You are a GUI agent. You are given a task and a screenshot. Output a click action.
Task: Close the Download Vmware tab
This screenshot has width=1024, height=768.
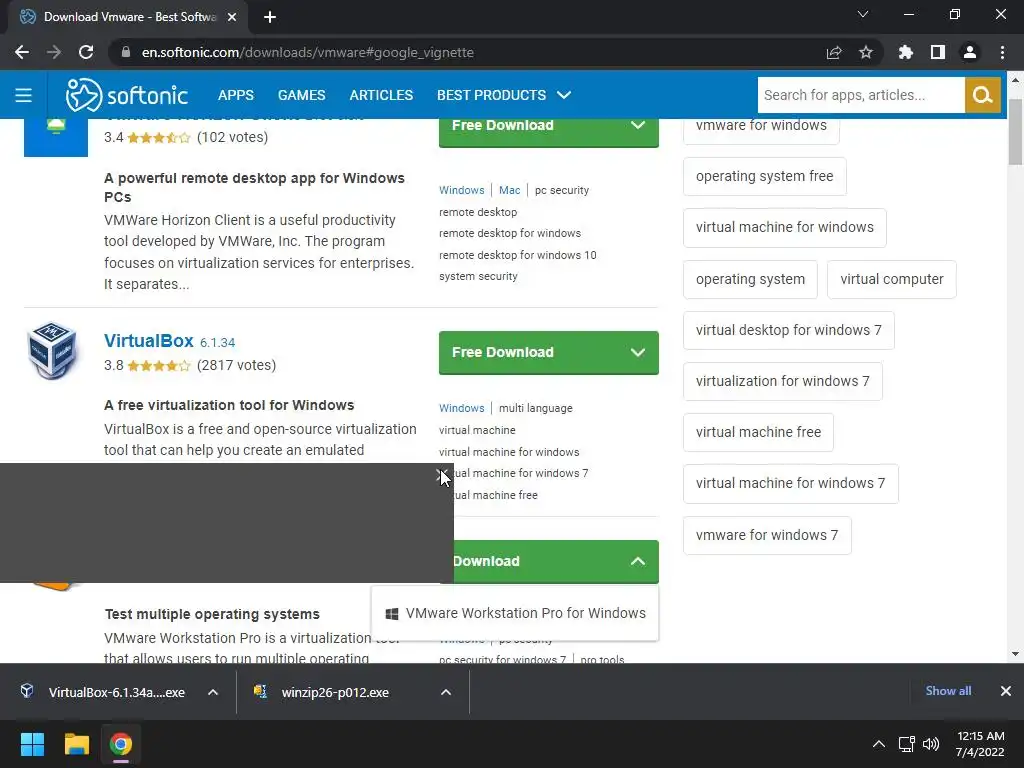click(x=232, y=17)
